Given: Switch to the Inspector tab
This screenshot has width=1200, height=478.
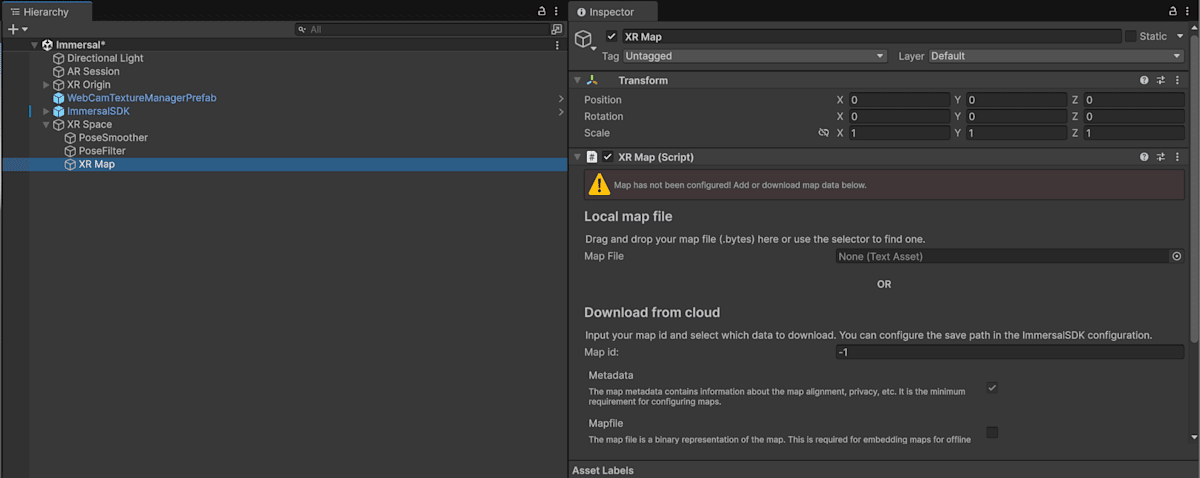Looking at the screenshot, I should [x=611, y=11].
